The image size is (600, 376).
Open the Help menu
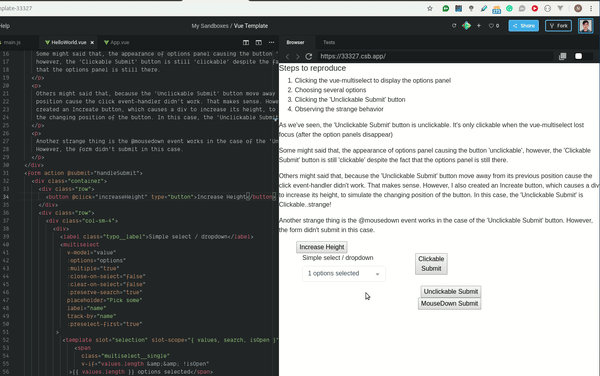[5, 26]
